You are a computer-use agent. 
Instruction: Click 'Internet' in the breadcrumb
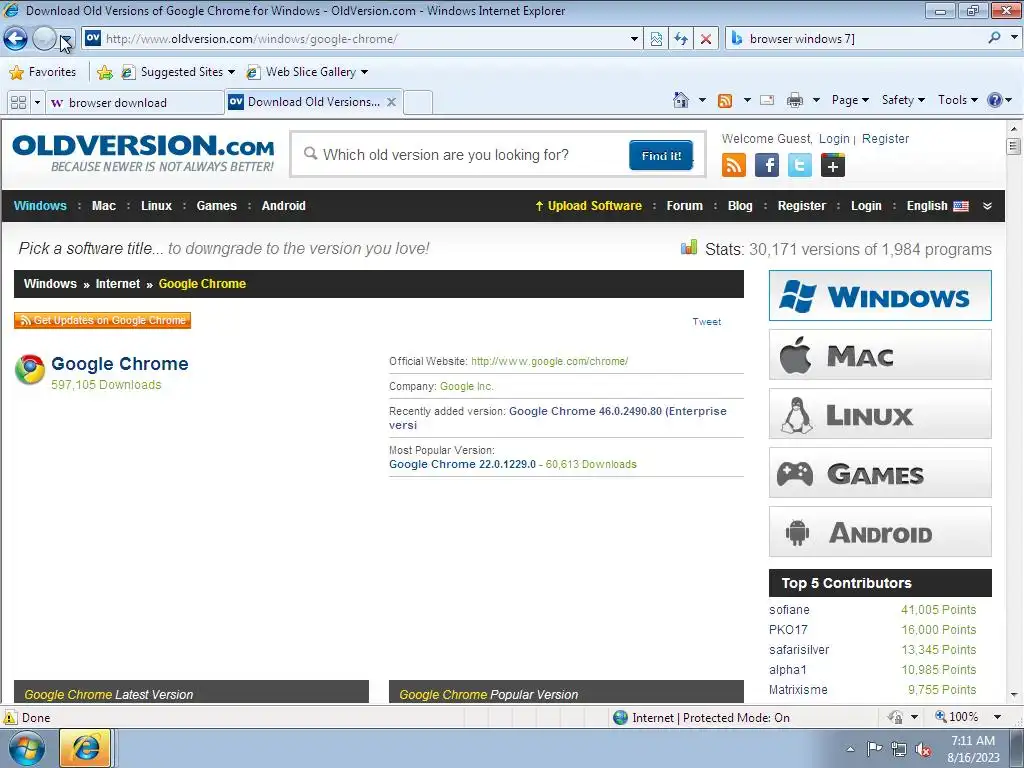point(118,283)
